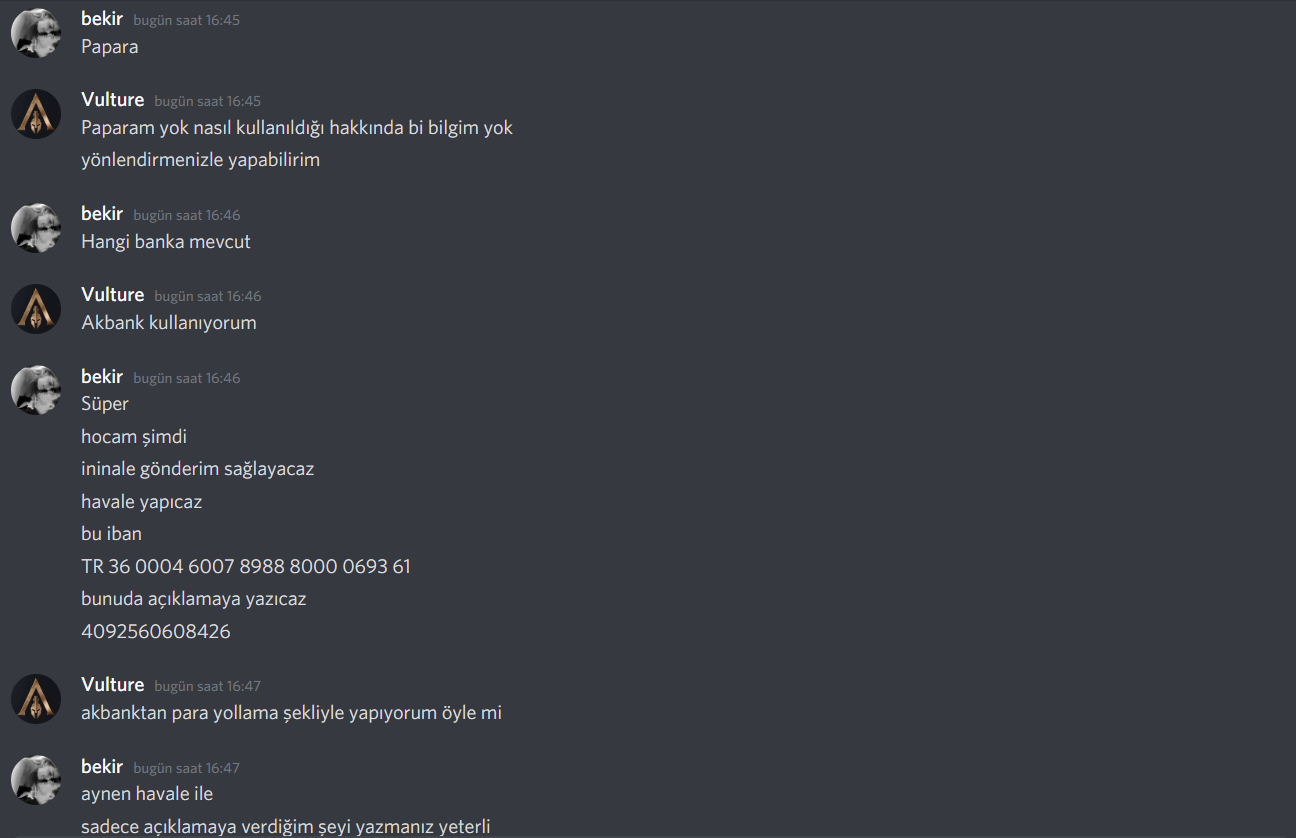Click bekir's avatar next to 'aynen havale ile'
Viewport: 1296px width, 838px height.
pos(36,780)
